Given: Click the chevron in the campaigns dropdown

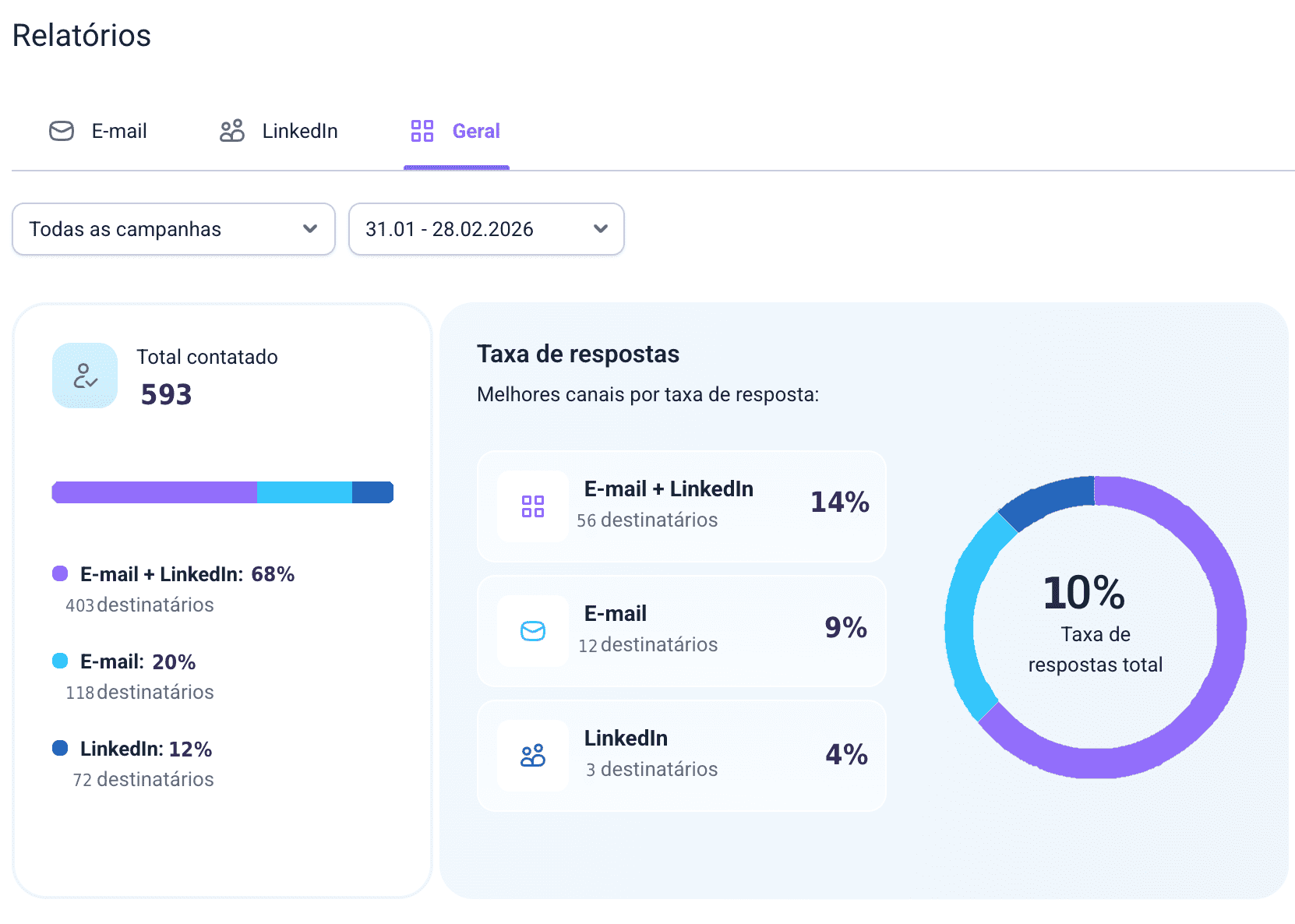Looking at the screenshot, I should (x=310, y=229).
